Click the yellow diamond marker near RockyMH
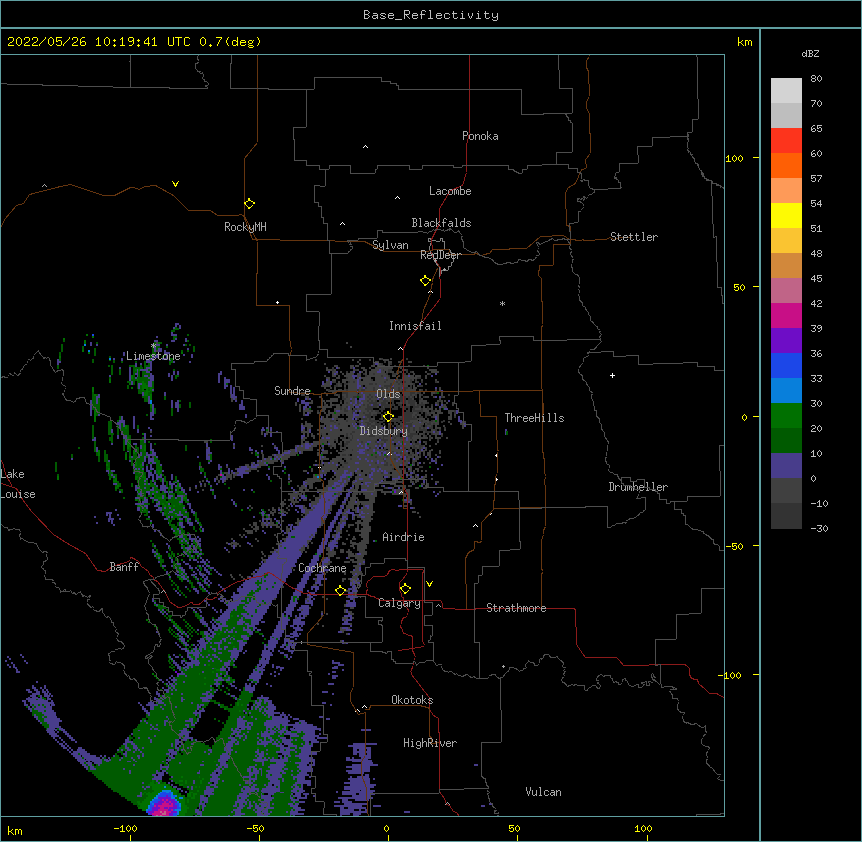This screenshot has width=862, height=842. [x=249, y=204]
